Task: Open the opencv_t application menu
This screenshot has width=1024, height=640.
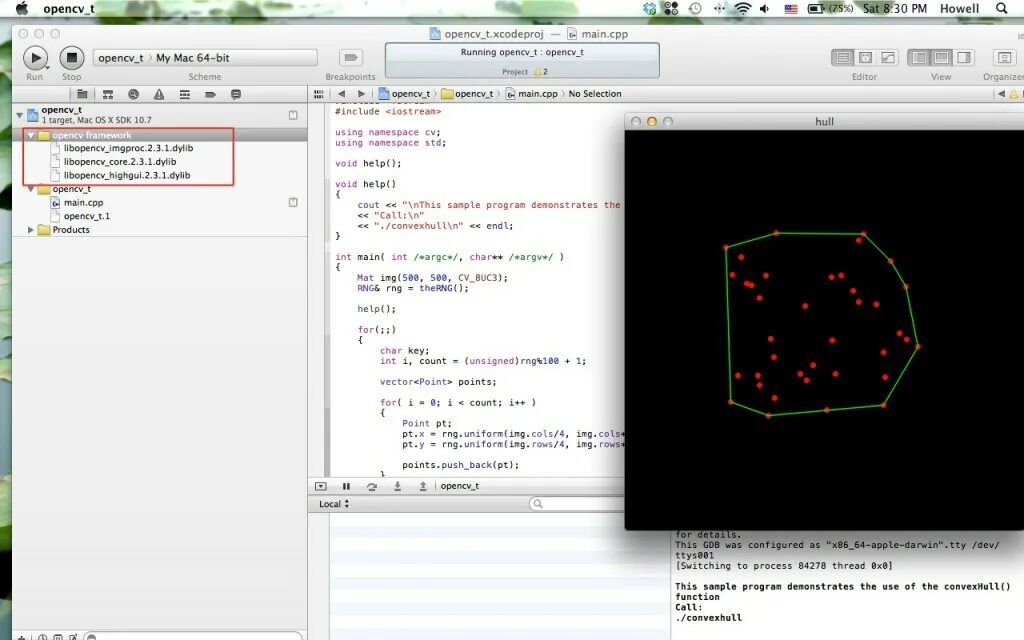Action: (x=69, y=8)
